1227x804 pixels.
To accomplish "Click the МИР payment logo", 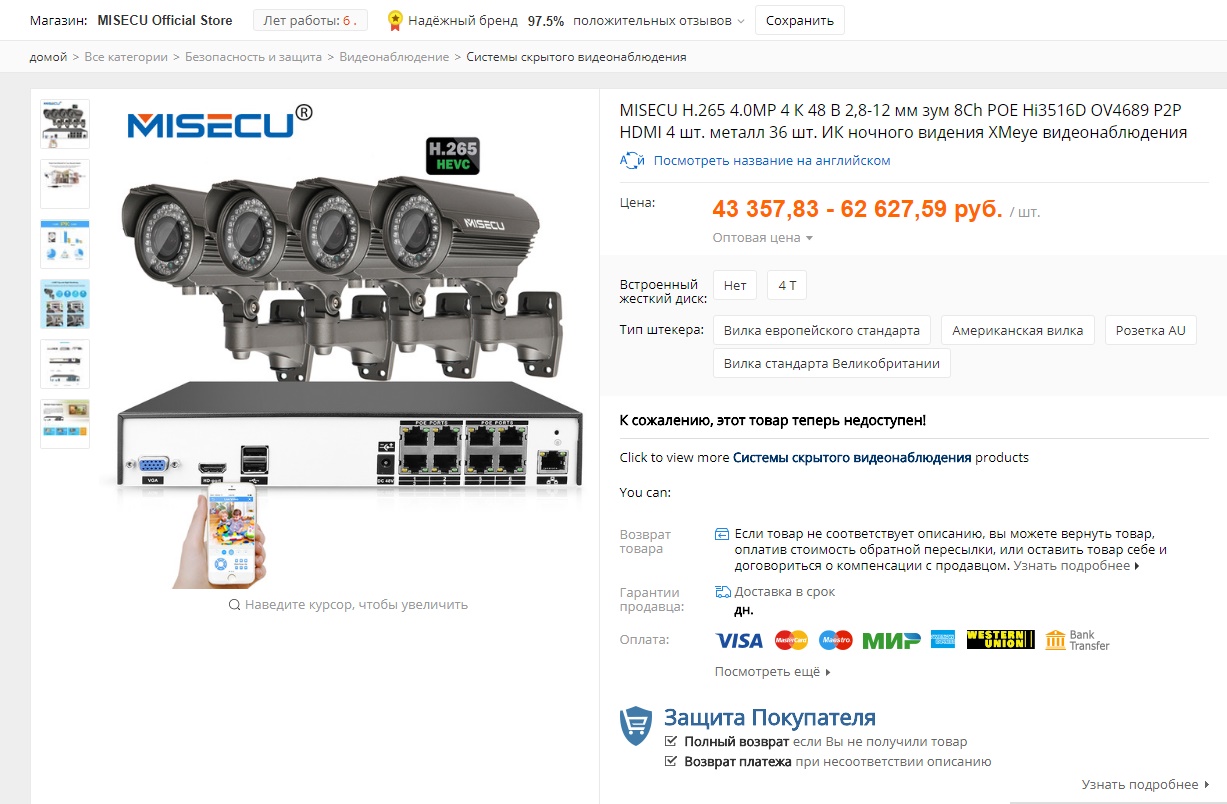I will 891,640.
